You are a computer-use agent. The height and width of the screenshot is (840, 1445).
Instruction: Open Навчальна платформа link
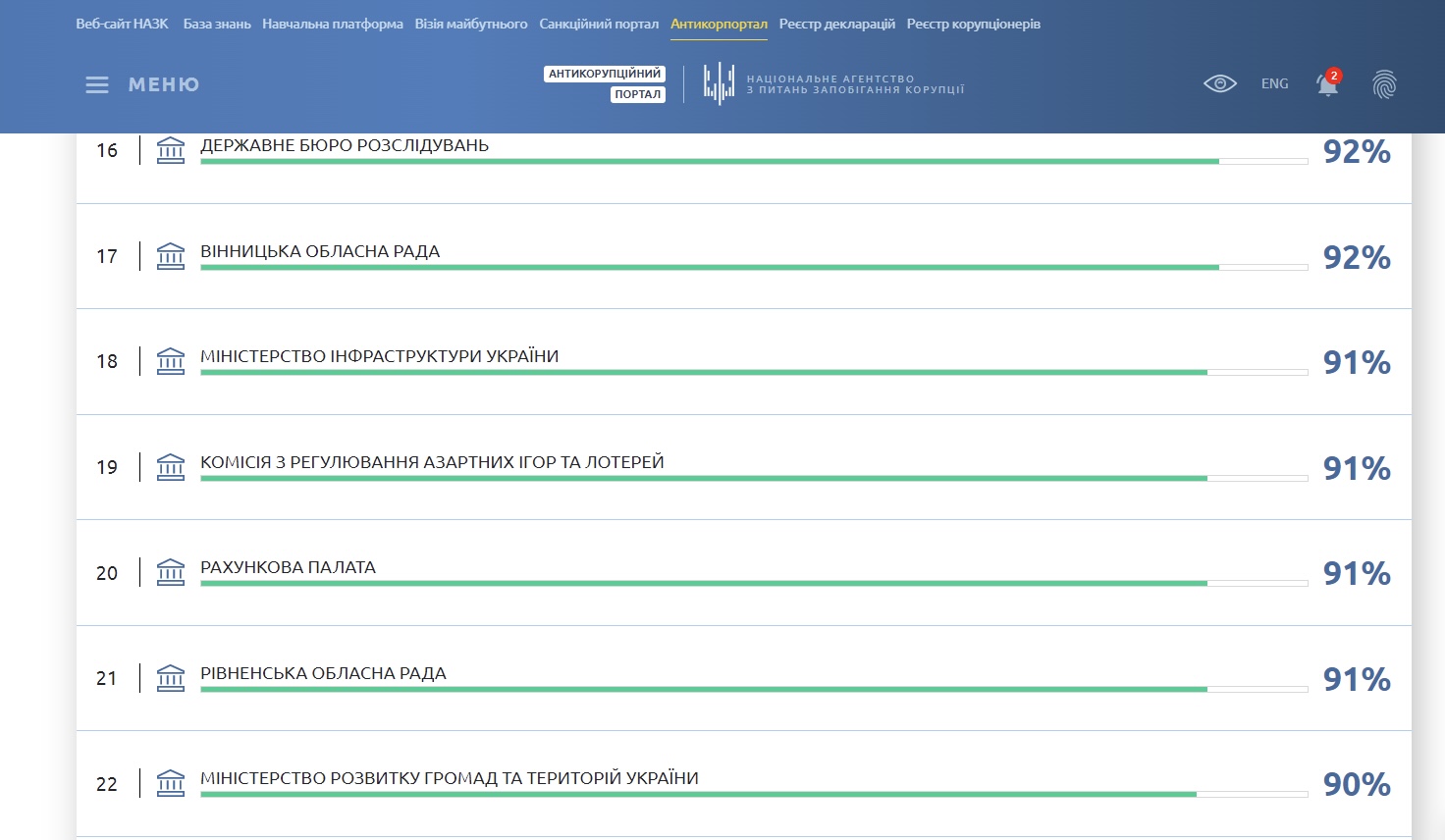(x=333, y=24)
